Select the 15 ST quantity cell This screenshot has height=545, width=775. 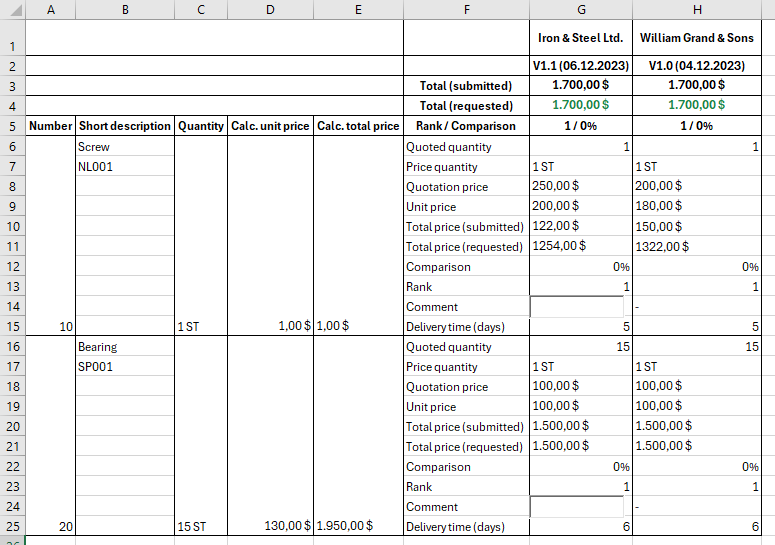coord(200,526)
